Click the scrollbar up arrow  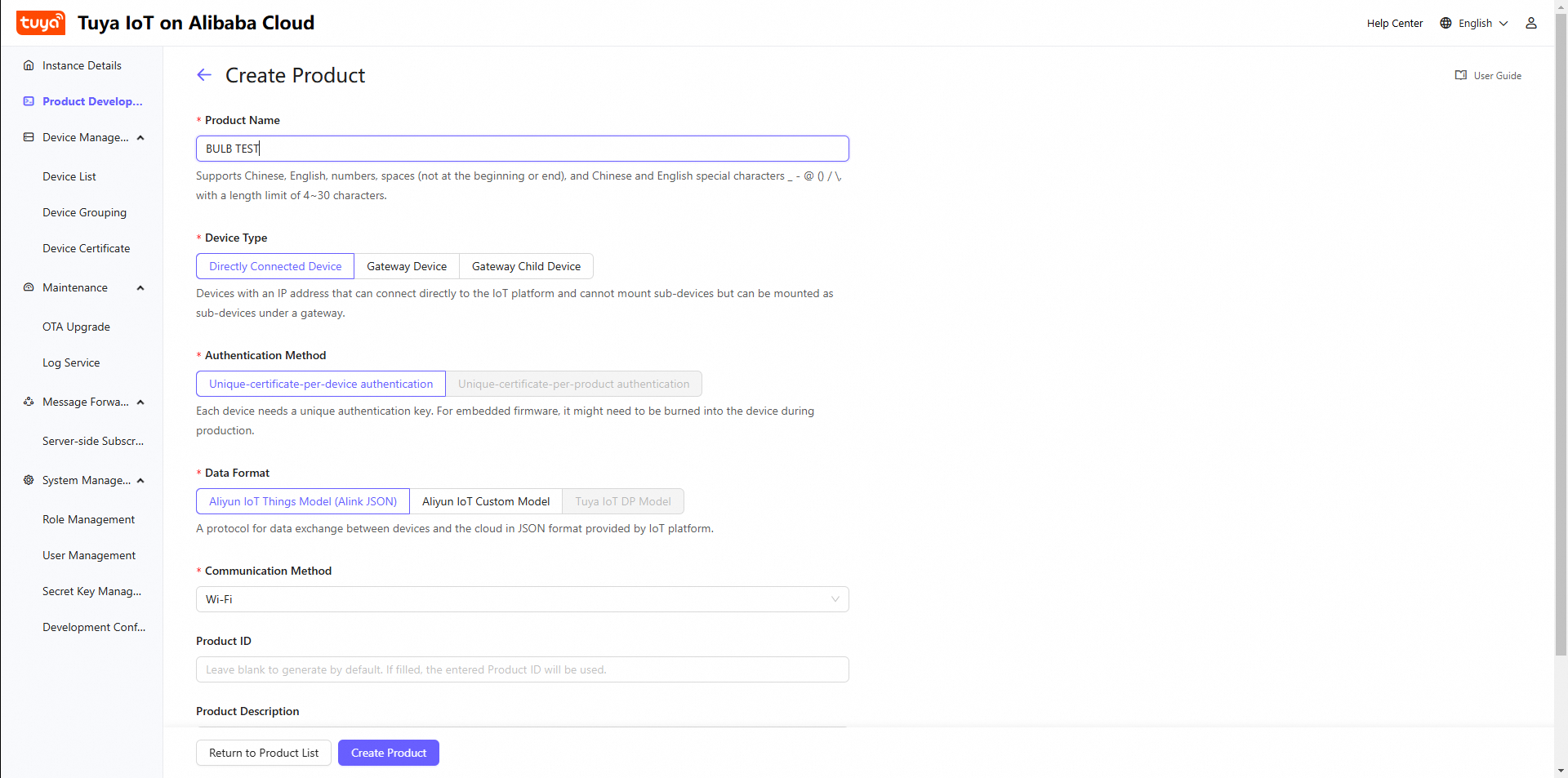[1561, 6]
